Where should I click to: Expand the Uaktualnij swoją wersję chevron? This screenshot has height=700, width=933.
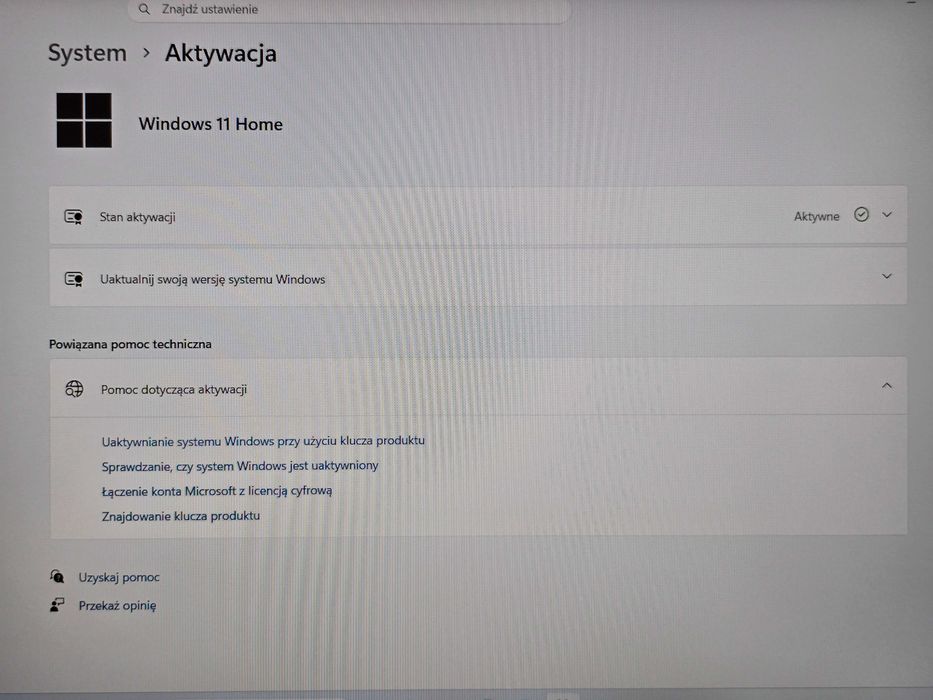coord(887,277)
